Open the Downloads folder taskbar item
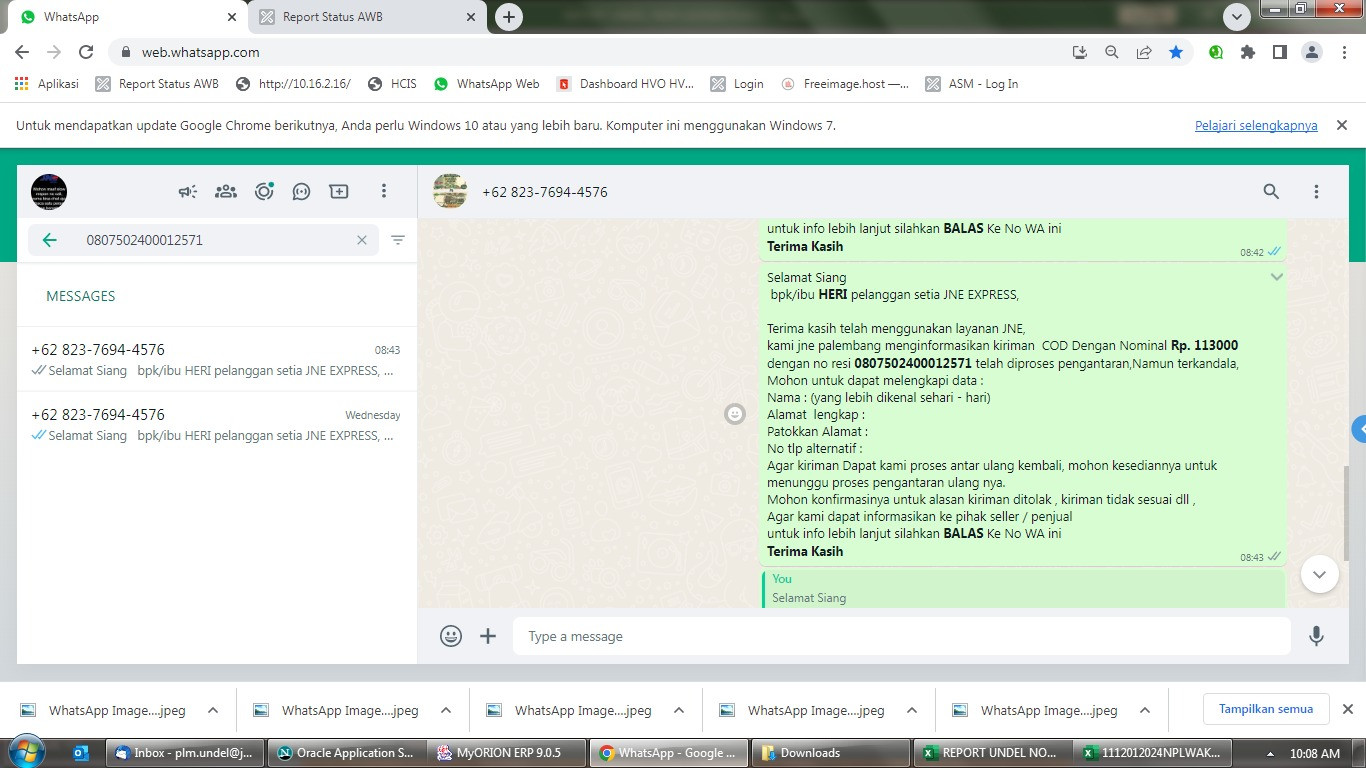Viewport: 1366px width, 768px height. [x=829, y=753]
